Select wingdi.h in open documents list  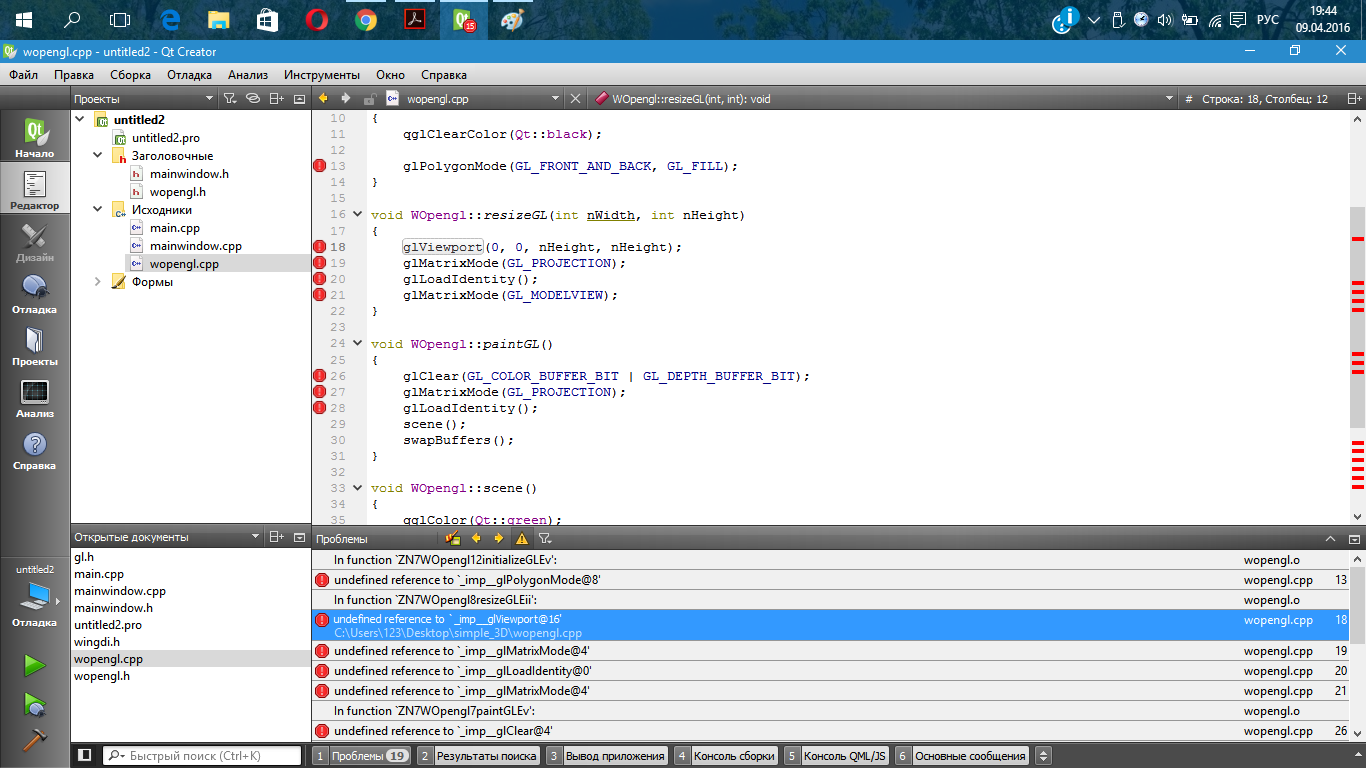click(x=97, y=642)
